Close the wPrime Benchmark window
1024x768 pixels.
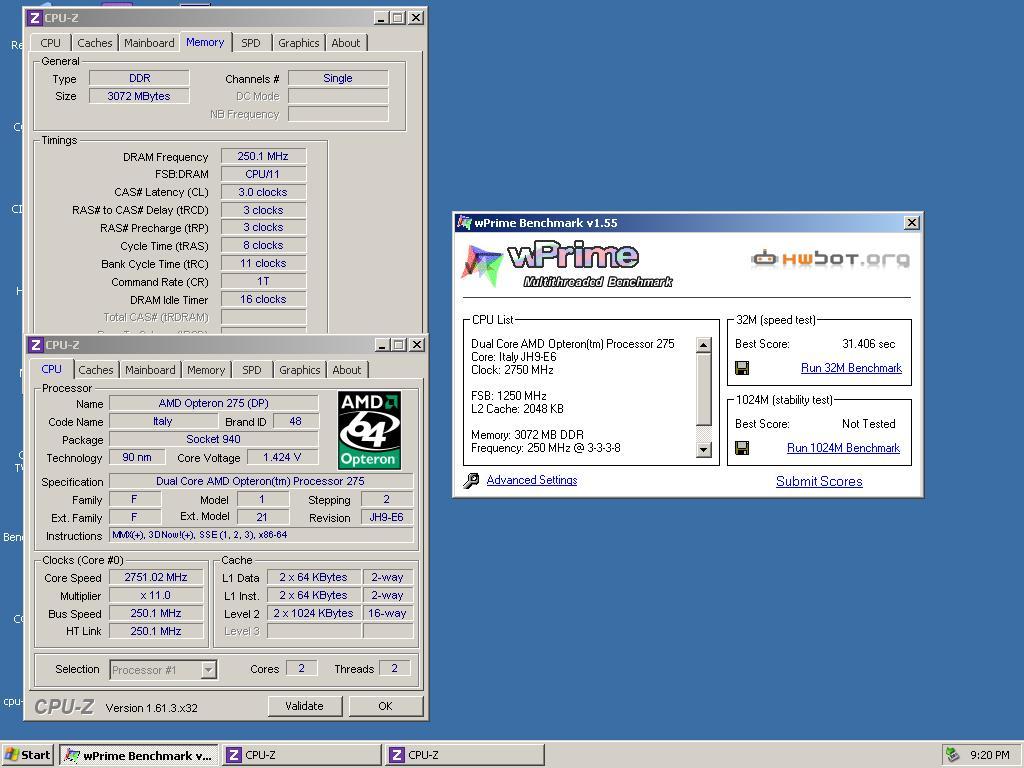(912, 223)
